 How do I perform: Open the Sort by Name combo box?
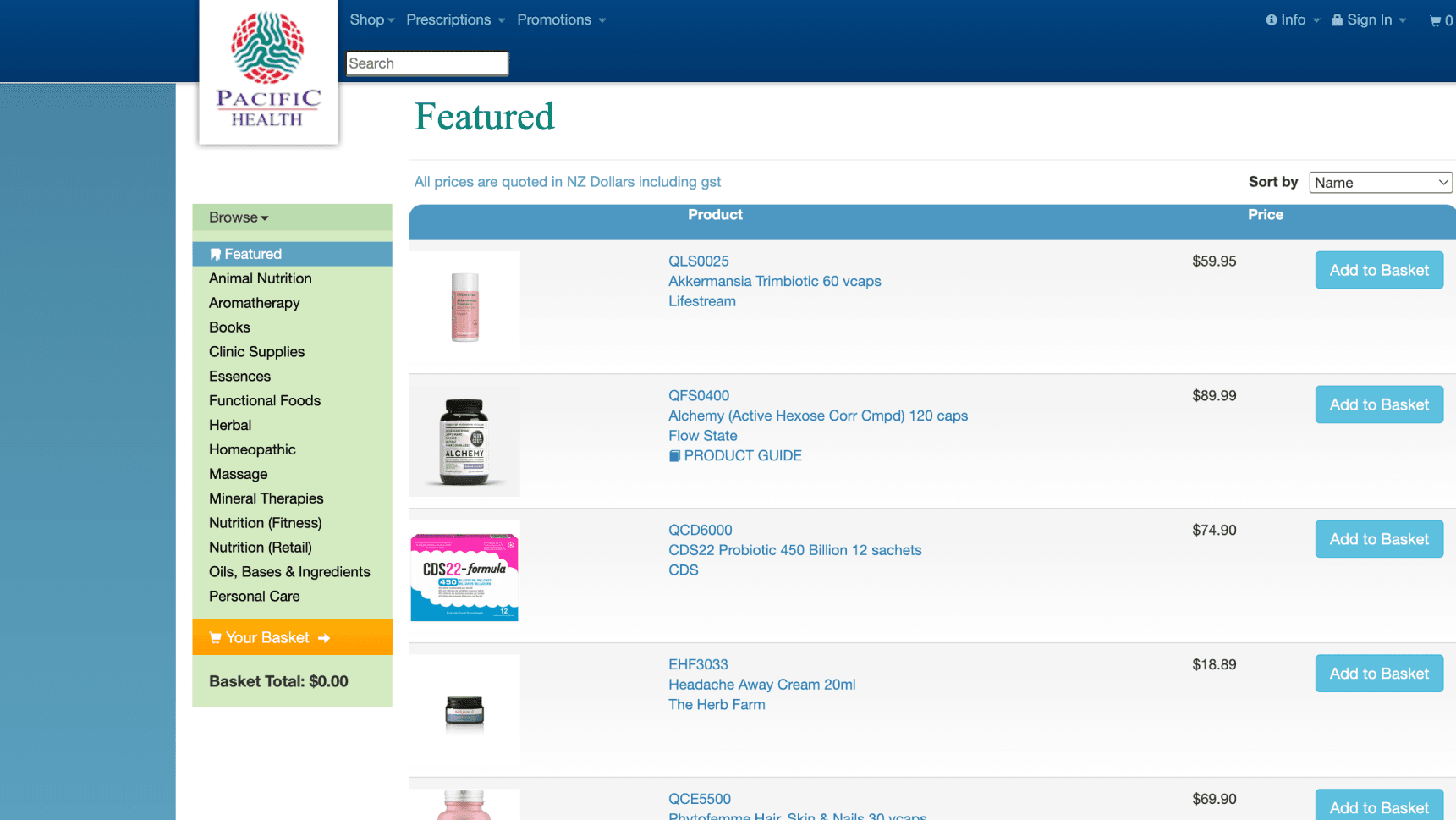click(1381, 183)
